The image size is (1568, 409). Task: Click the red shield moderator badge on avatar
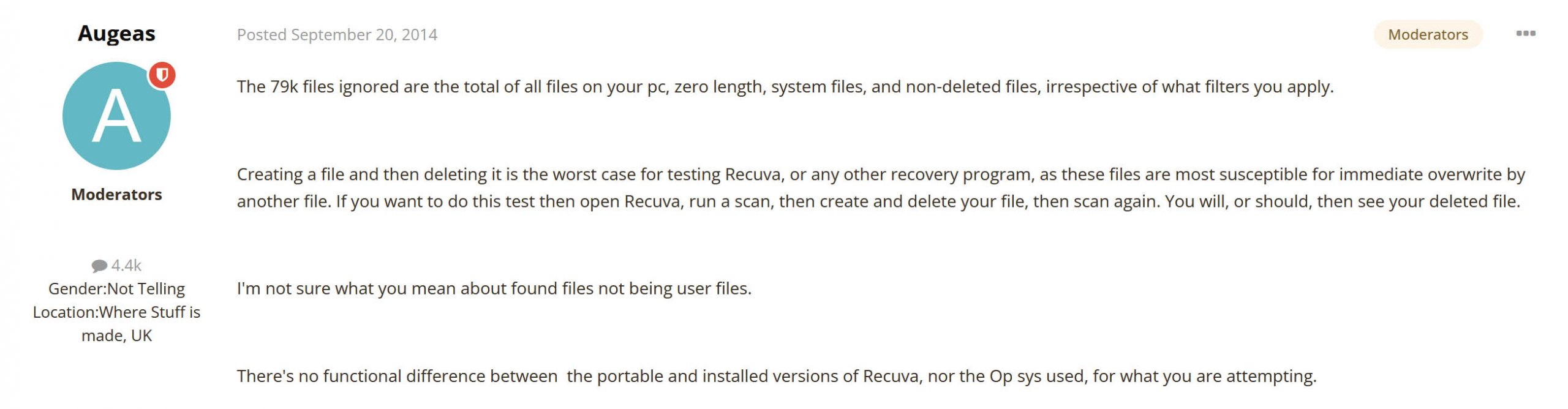[x=162, y=75]
